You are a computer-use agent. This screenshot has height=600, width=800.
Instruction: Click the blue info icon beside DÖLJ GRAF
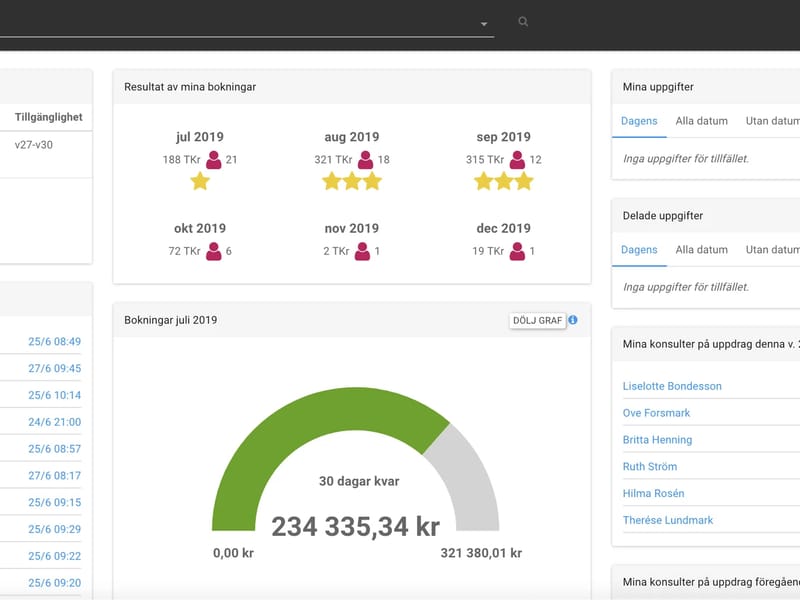tap(573, 320)
